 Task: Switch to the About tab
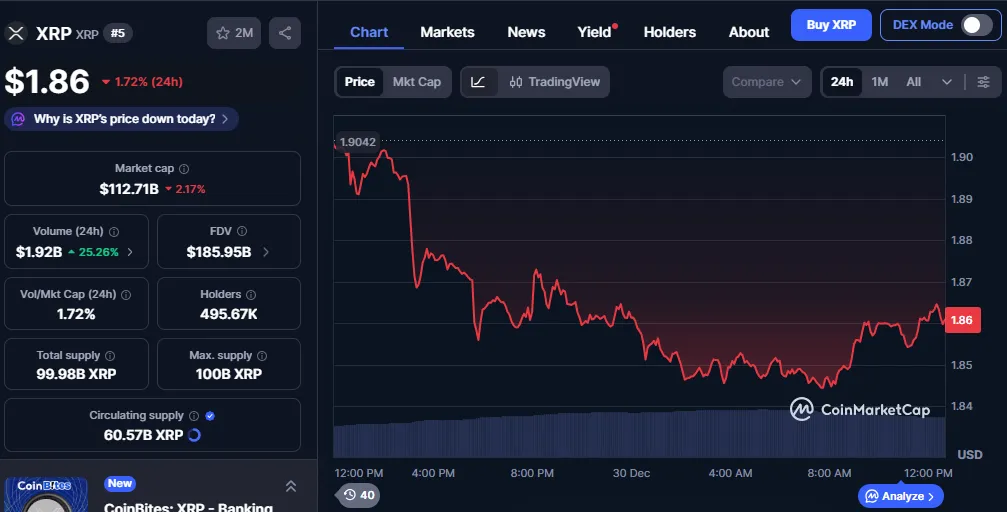[749, 32]
